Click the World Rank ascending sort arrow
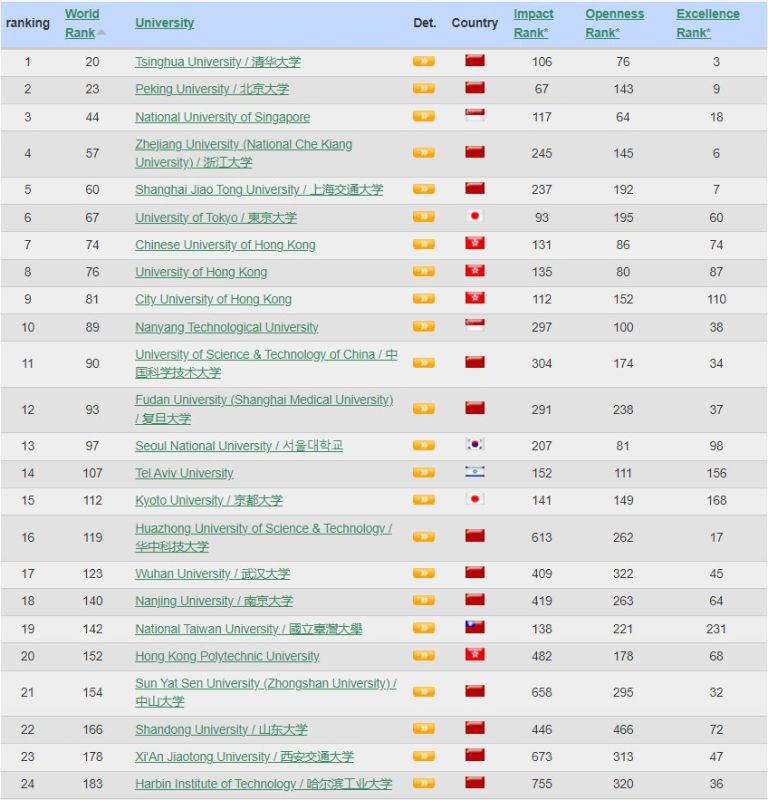768x800 pixels. pos(102,33)
